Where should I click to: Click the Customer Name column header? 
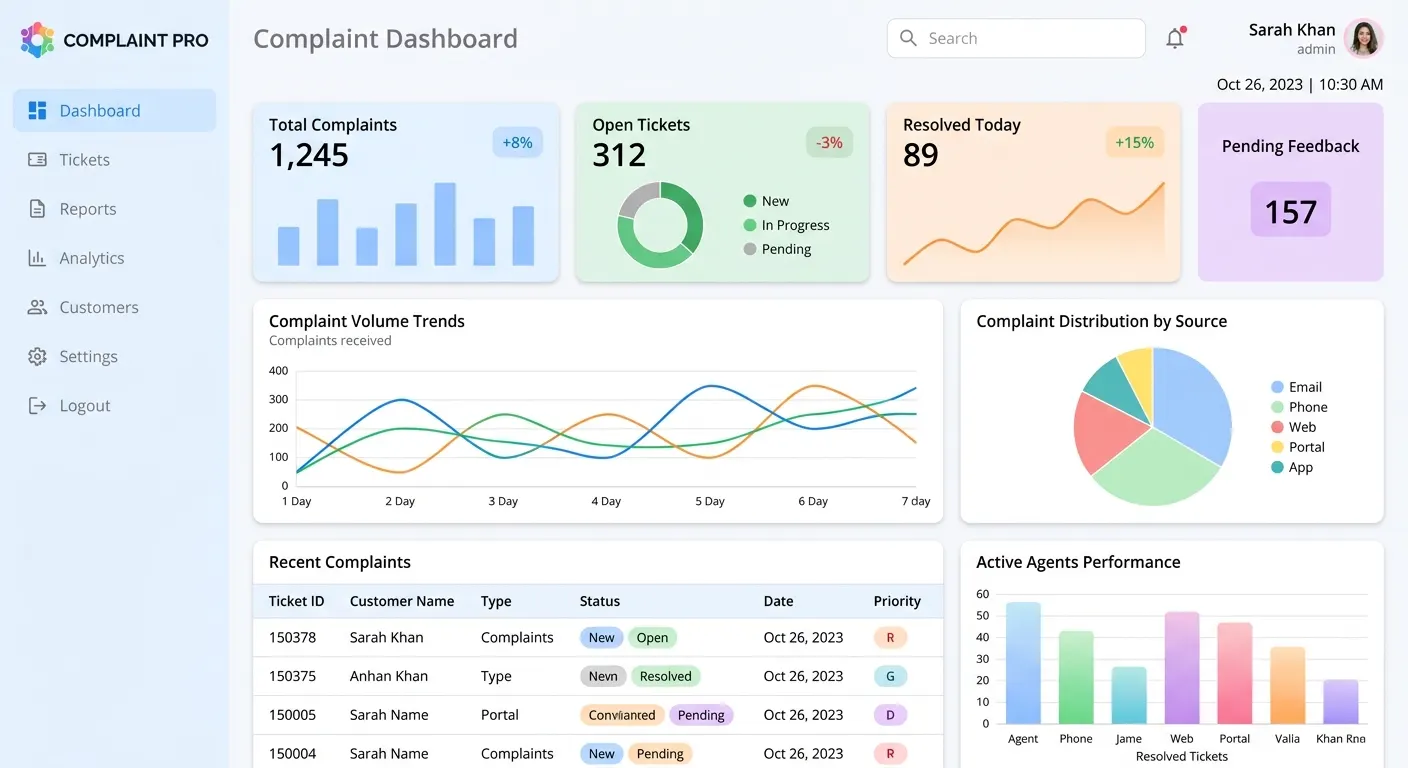click(402, 601)
